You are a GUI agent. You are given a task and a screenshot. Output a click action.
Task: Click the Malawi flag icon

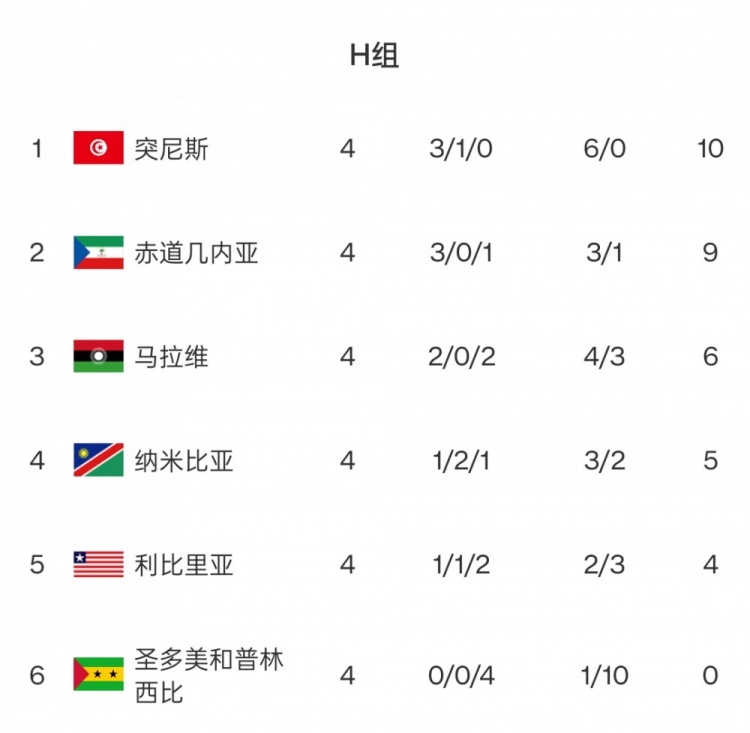(98, 356)
